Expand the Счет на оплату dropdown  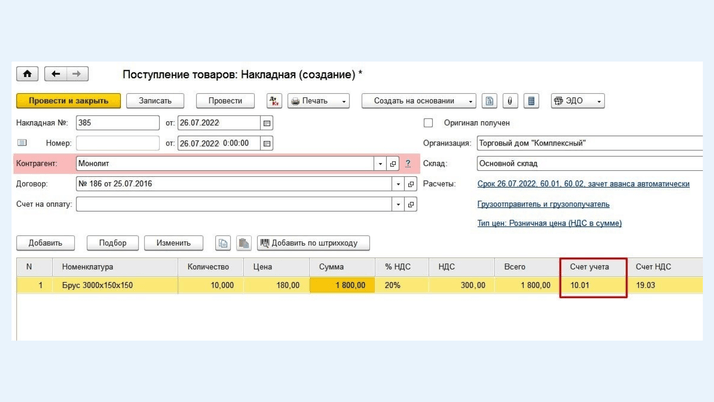[x=398, y=204]
